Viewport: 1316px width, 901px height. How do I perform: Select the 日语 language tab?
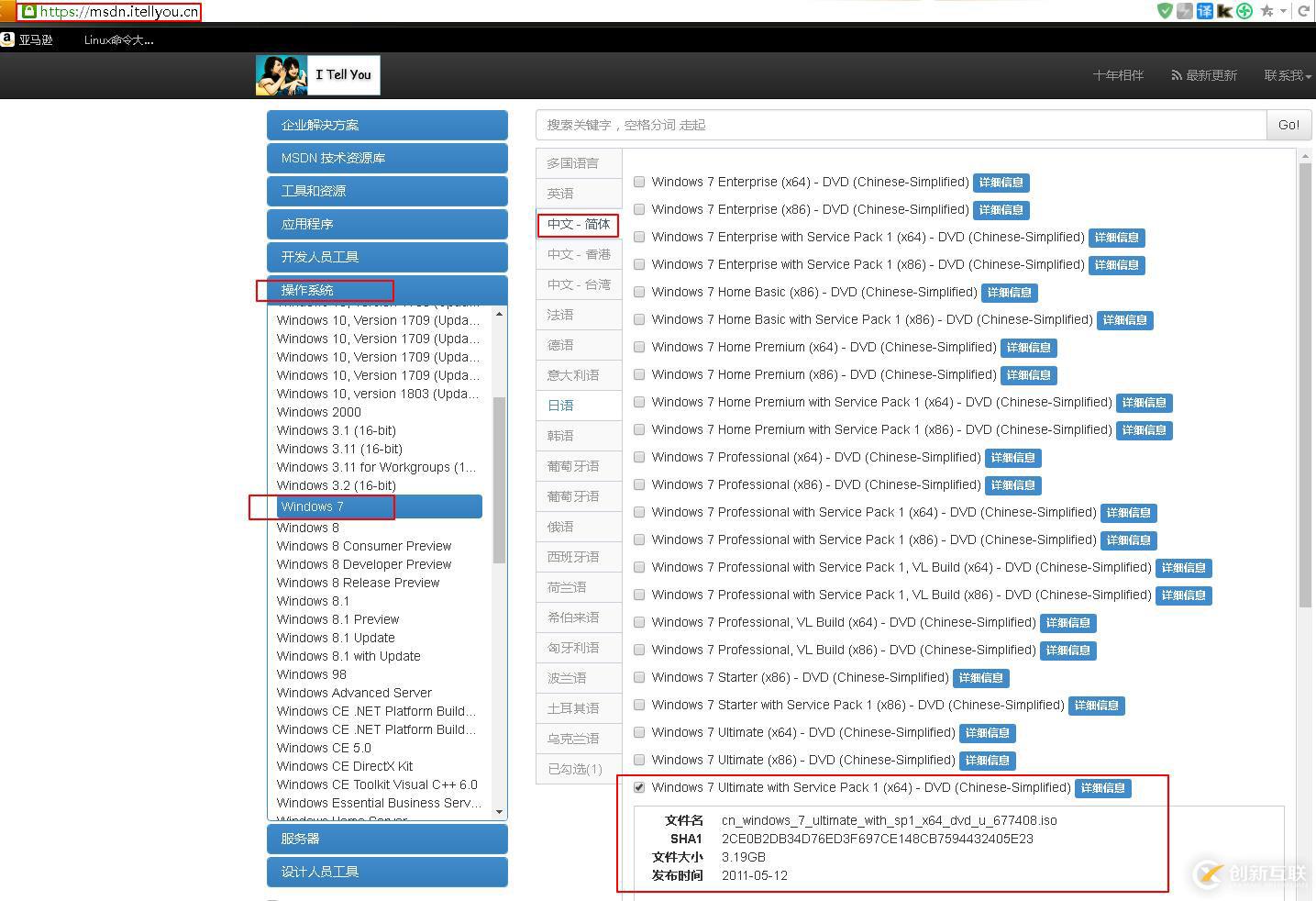coord(579,406)
